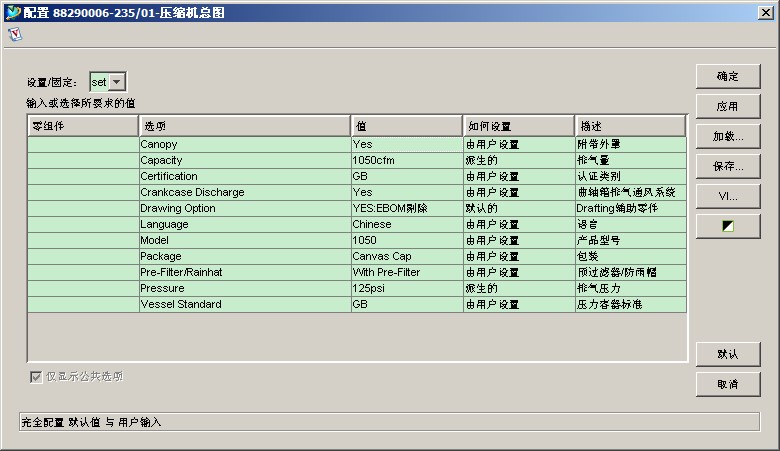Image resolution: width=780 pixels, height=451 pixels.
Task: Click the black-and-white square icon button
Action: (728, 226)
